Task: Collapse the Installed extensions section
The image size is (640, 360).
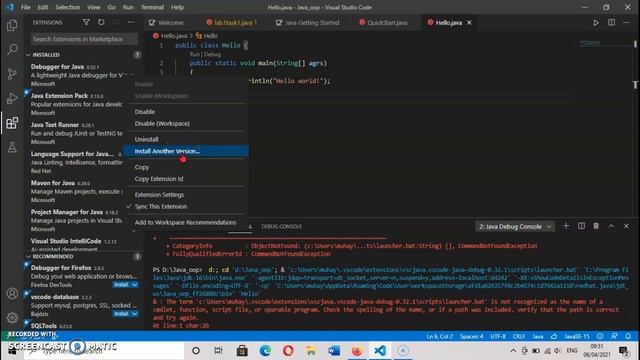Action: 28,55
